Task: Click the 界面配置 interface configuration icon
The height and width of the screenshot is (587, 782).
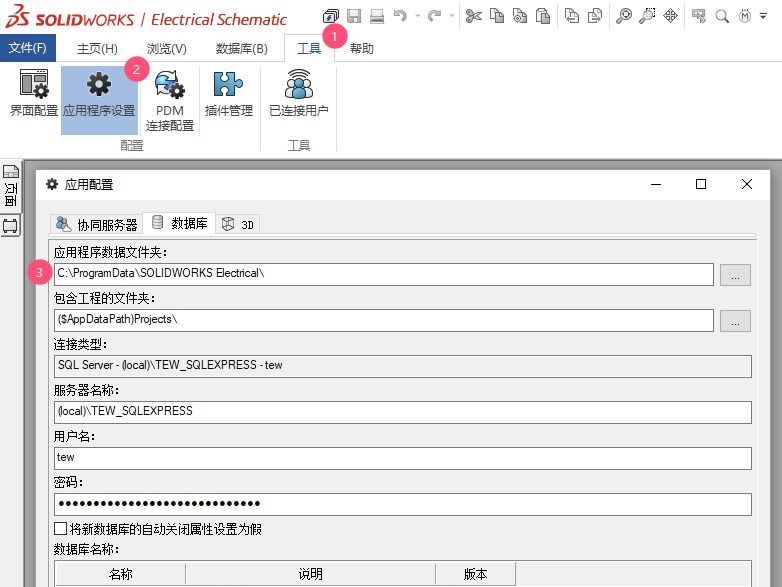Action: coord(33,94)
